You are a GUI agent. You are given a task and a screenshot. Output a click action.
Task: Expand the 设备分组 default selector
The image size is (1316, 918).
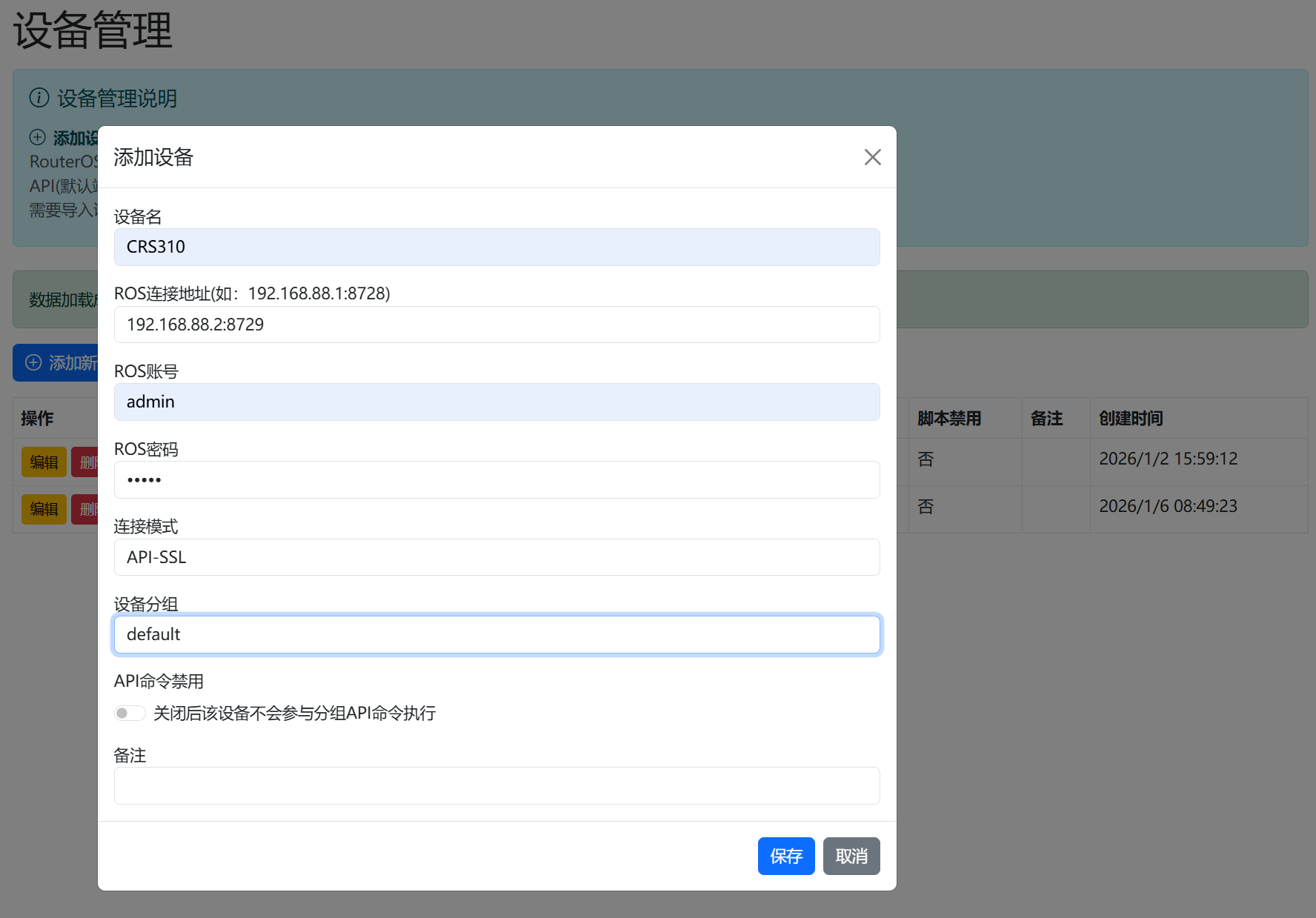[x=496, y=634]
